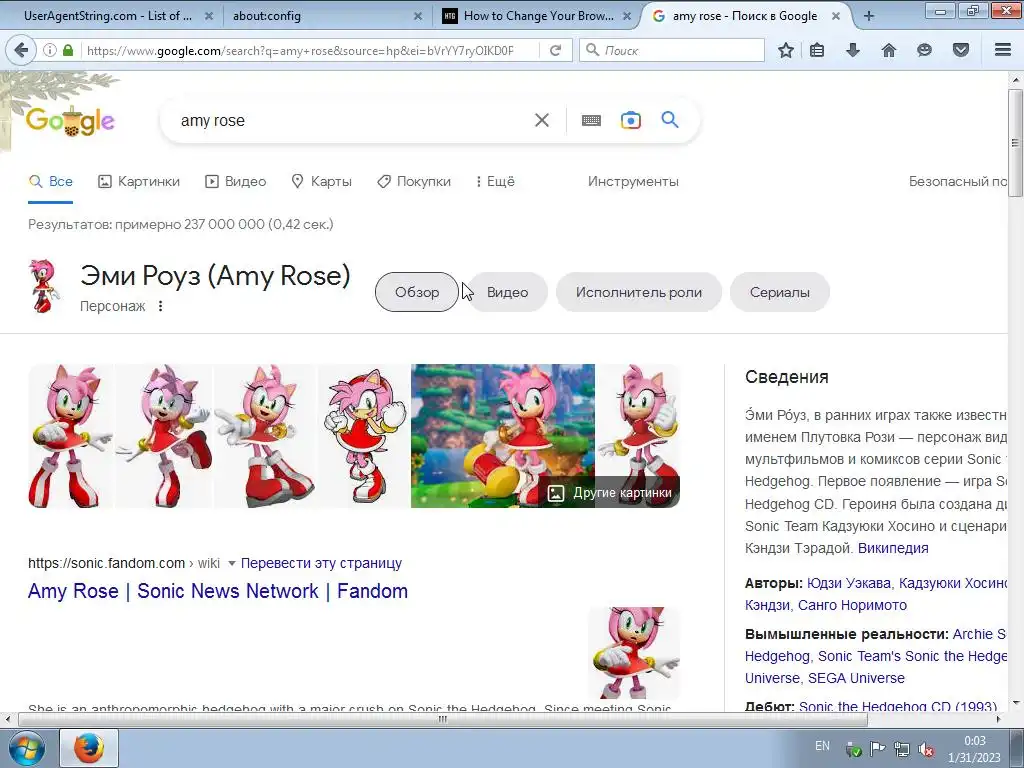Switch to UserAgentString.com tab
Screen dimensions: 1024x768
coord(108,16)
